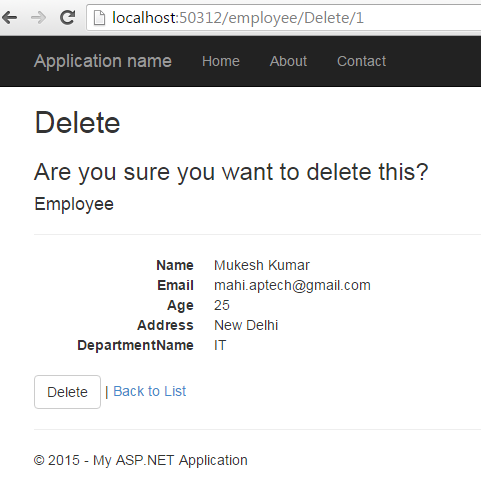Screen dimensions: 481x498
Task: Click the IT department value
Action: coord(220,345)
